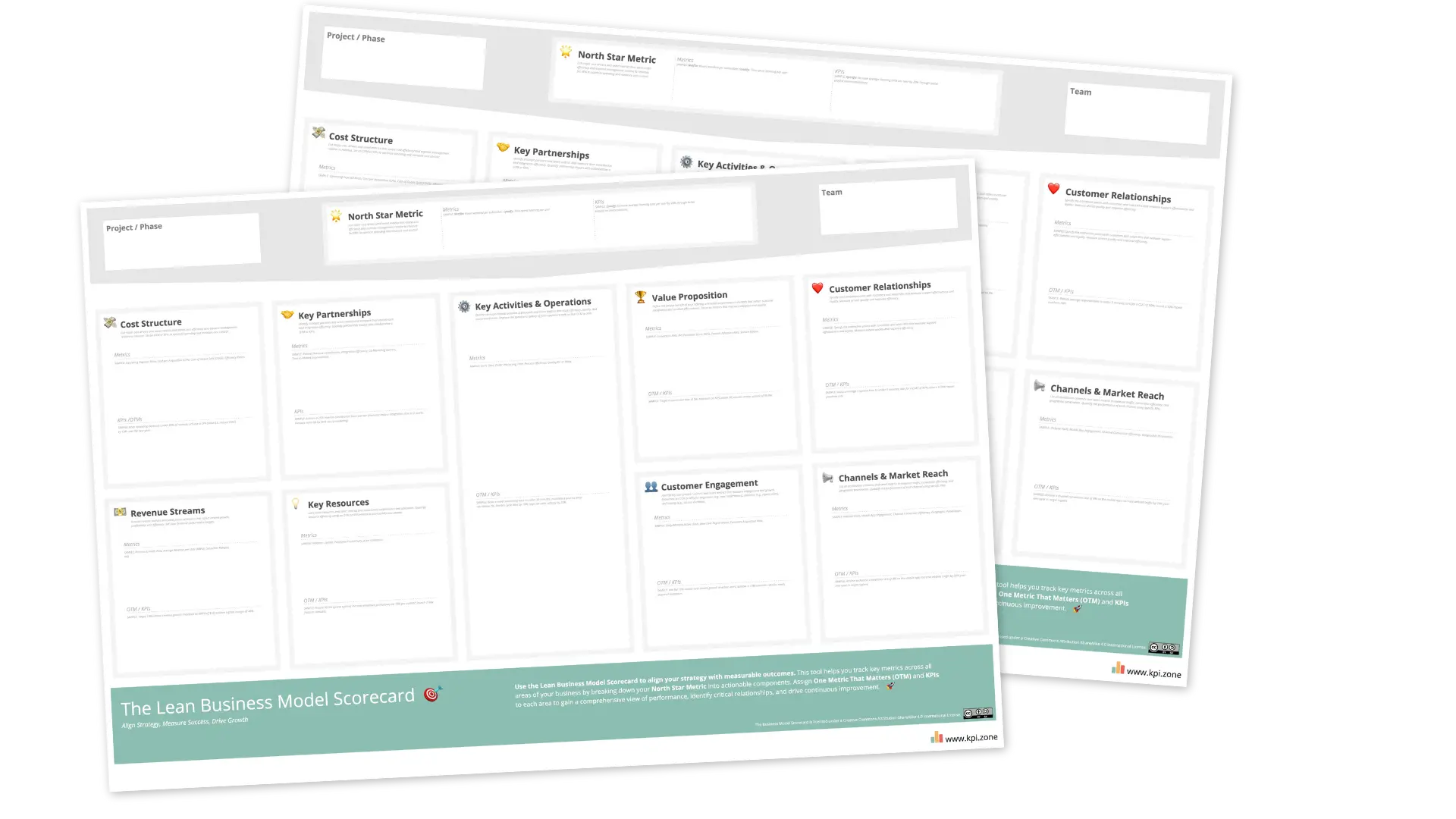
Task: Toggle the Channels & Market Reach section
Action: (893, 473)
